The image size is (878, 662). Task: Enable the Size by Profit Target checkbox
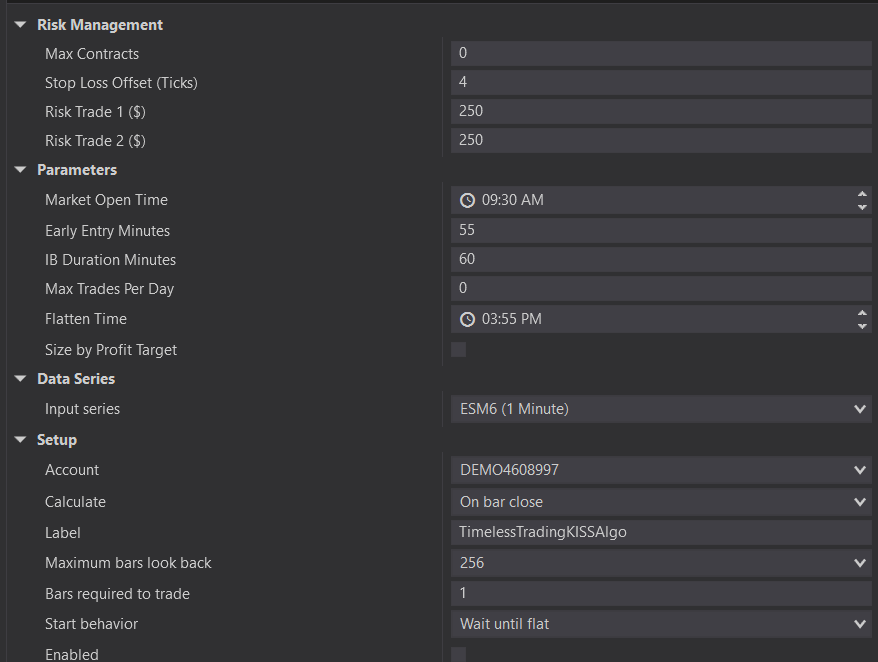coord(459,350)
